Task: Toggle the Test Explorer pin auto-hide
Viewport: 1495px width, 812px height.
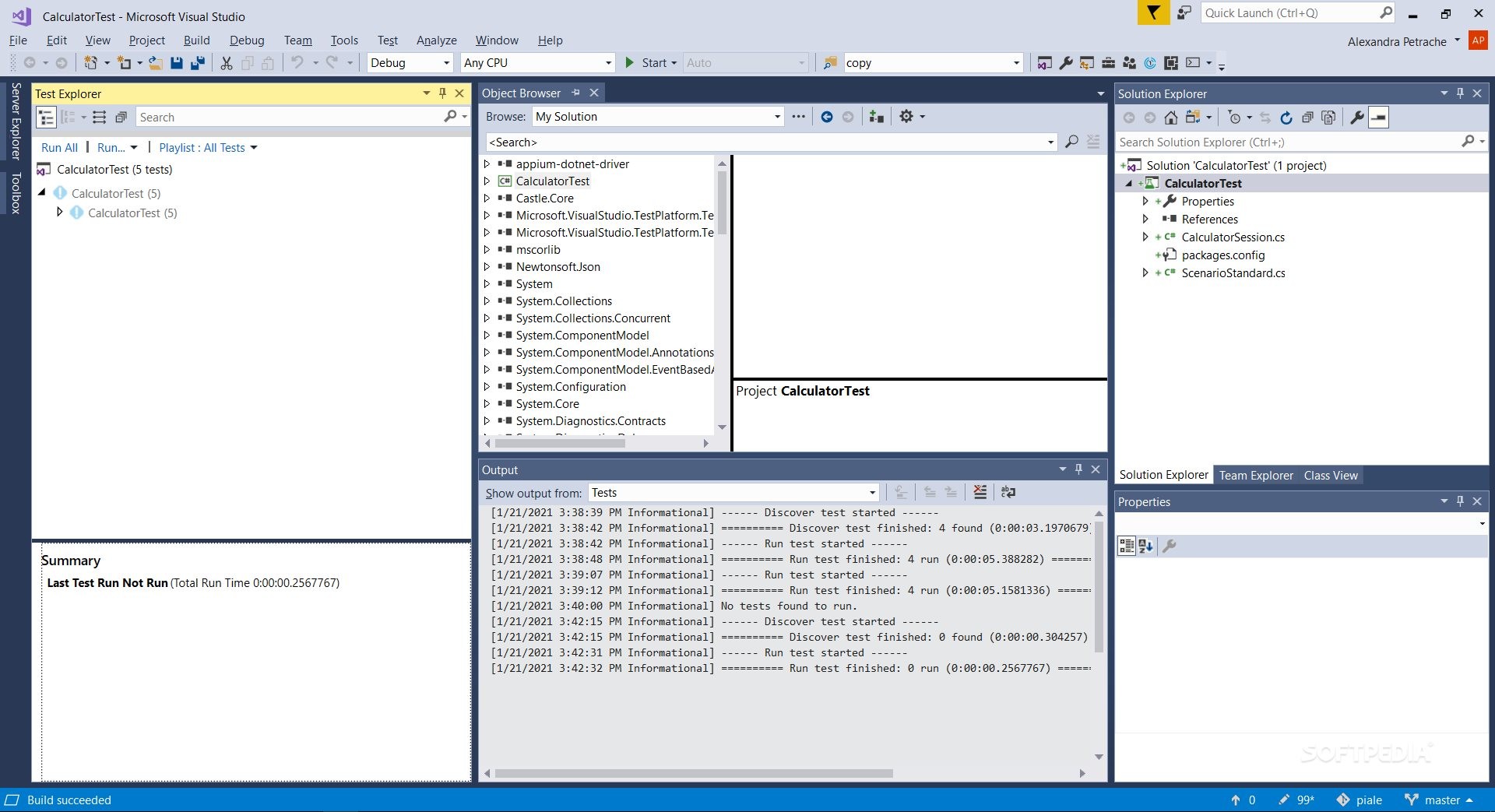Action: coord(442,93)
